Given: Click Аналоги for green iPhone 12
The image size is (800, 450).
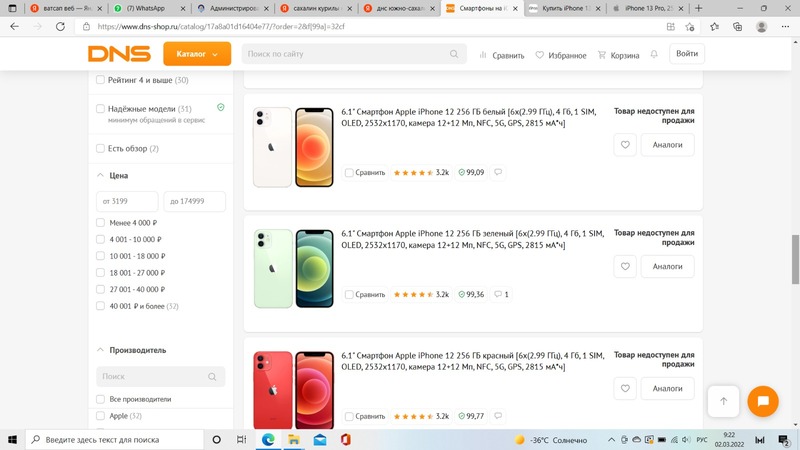Looking at the screenshot, I should tap(667, 267).
